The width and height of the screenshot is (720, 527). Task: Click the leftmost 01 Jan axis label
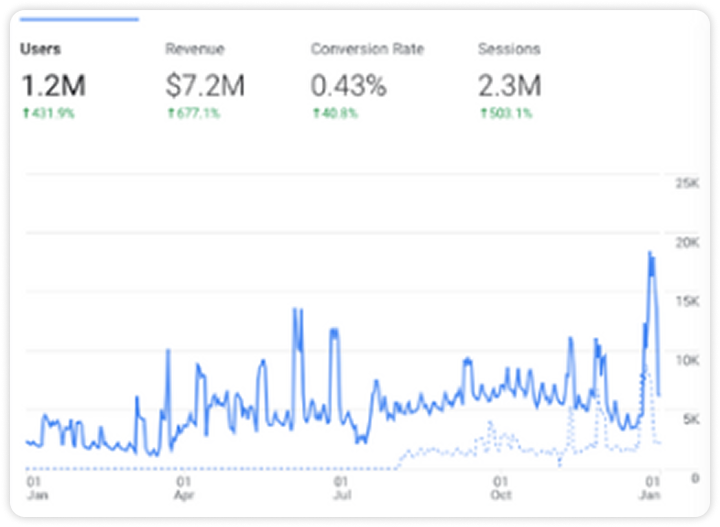(34, 488)
